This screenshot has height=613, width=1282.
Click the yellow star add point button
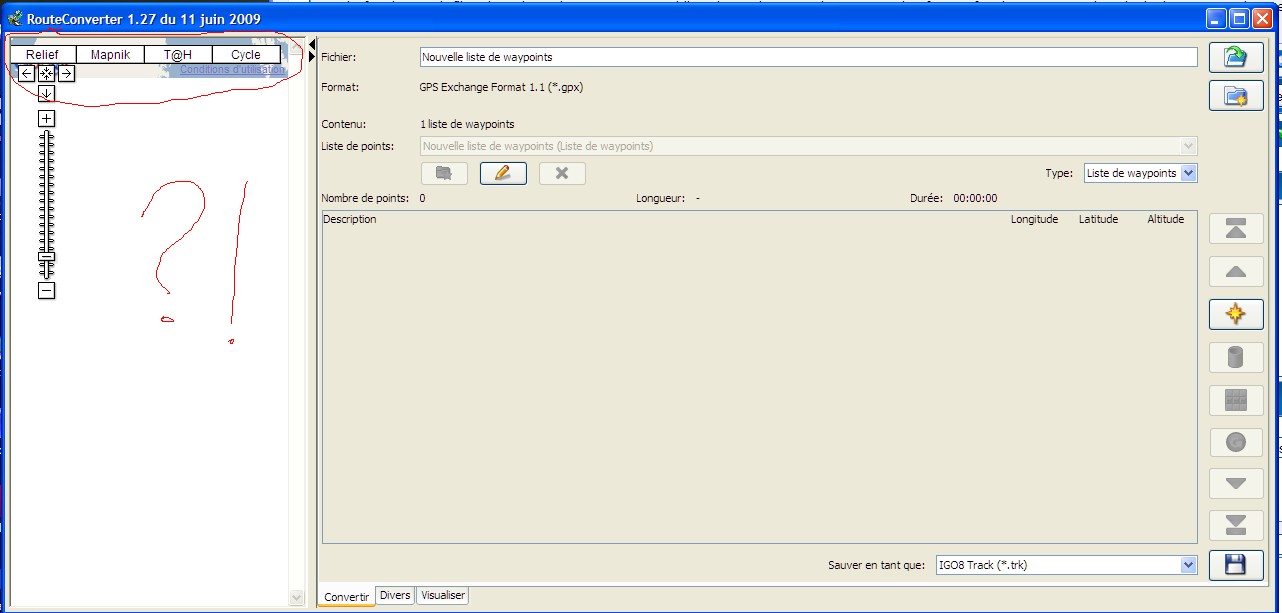tap(1235, 314)
